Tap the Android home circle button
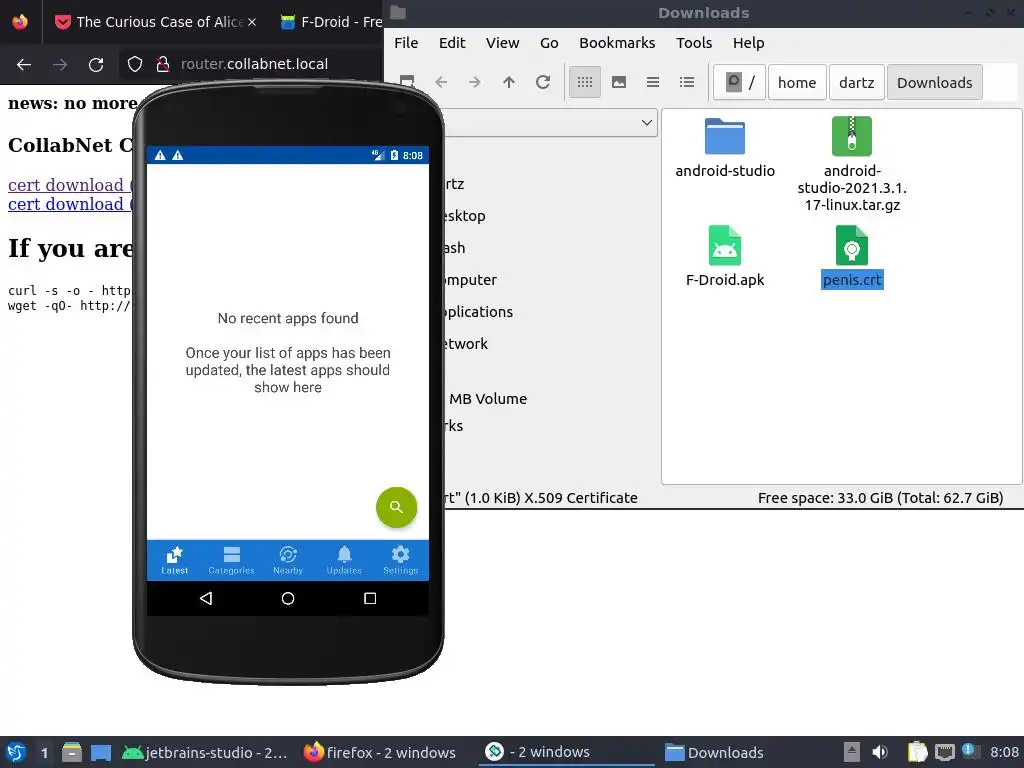Image resolution: width=1024 pixels, height=768 pixels. coord(288,598)
